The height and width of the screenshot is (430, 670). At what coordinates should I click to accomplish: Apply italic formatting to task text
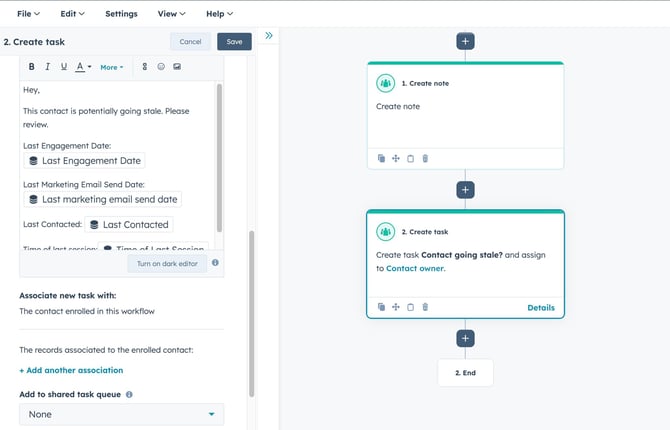tap(48, 67)
